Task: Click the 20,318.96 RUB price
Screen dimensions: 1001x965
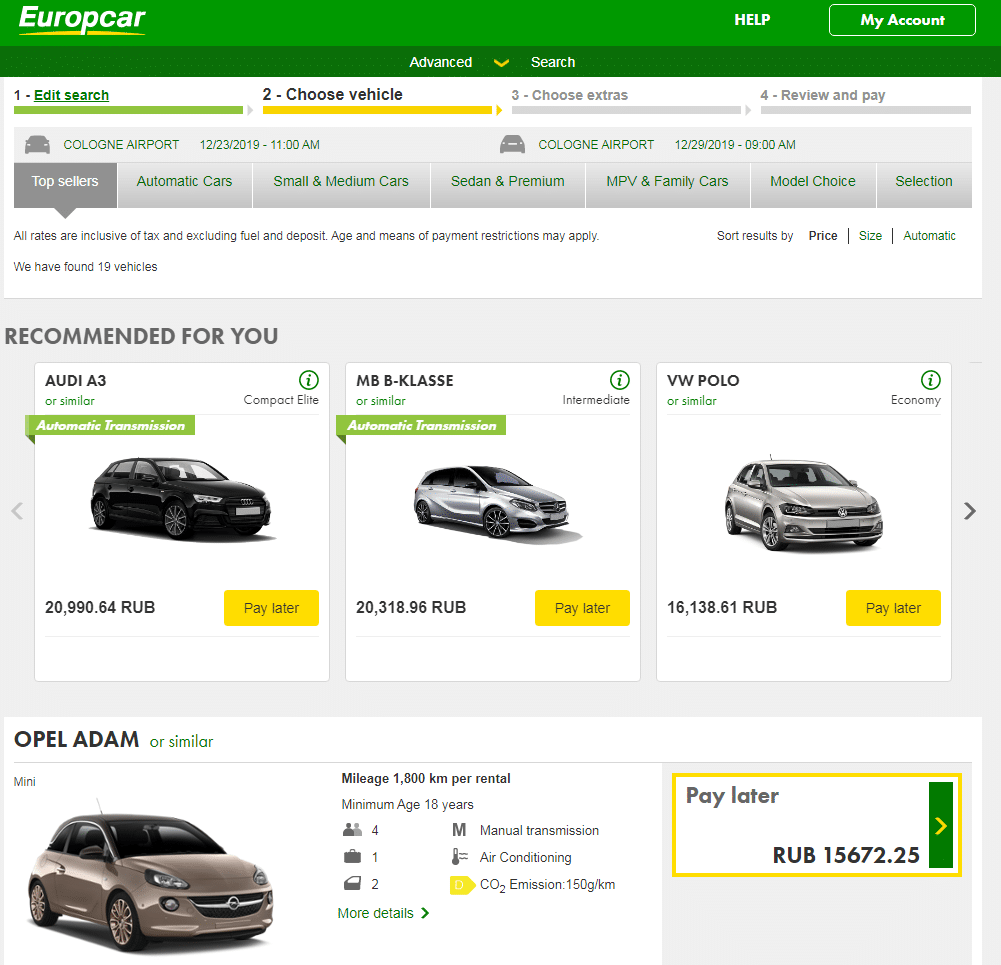Action: (x=411, y=607)
